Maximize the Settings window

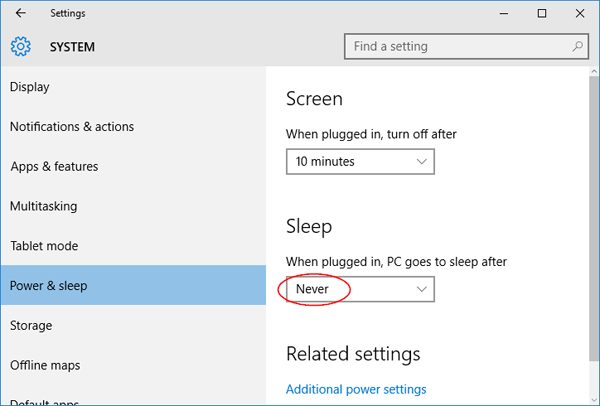[541, 14]
